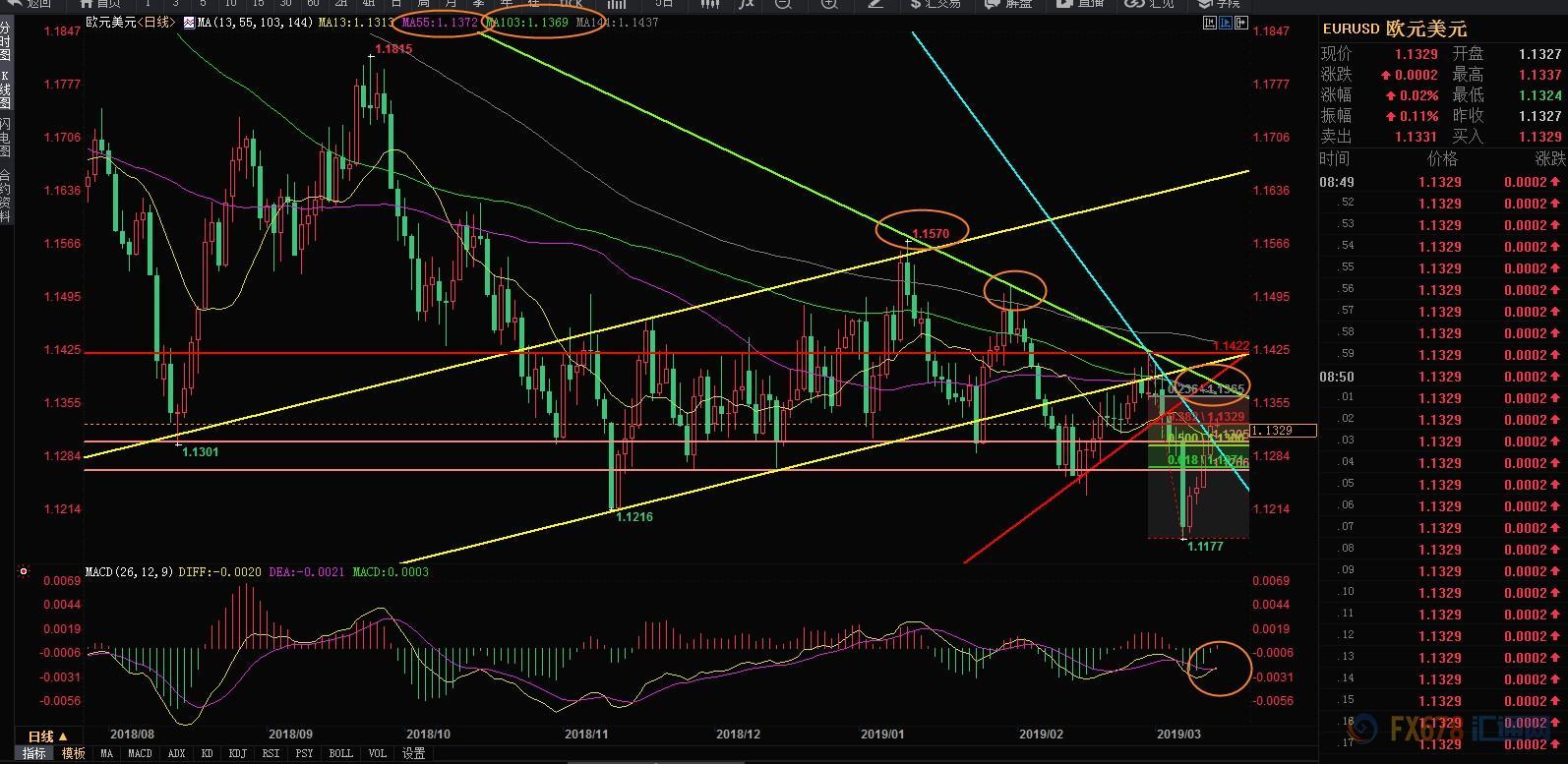1568x764 pixels.
Task: Click the 时间 column header
Action: (1335, 158)
